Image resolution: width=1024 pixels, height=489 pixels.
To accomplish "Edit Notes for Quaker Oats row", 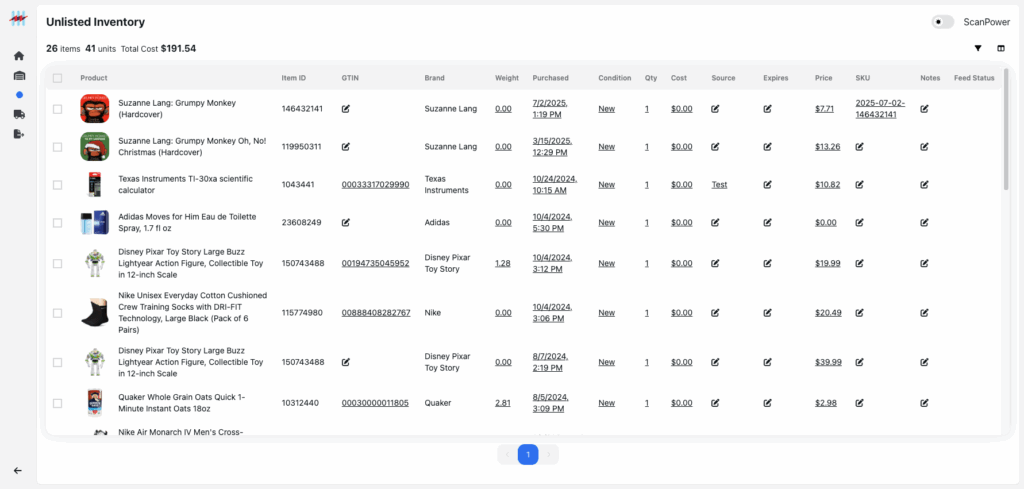I will tap(924, 403).
